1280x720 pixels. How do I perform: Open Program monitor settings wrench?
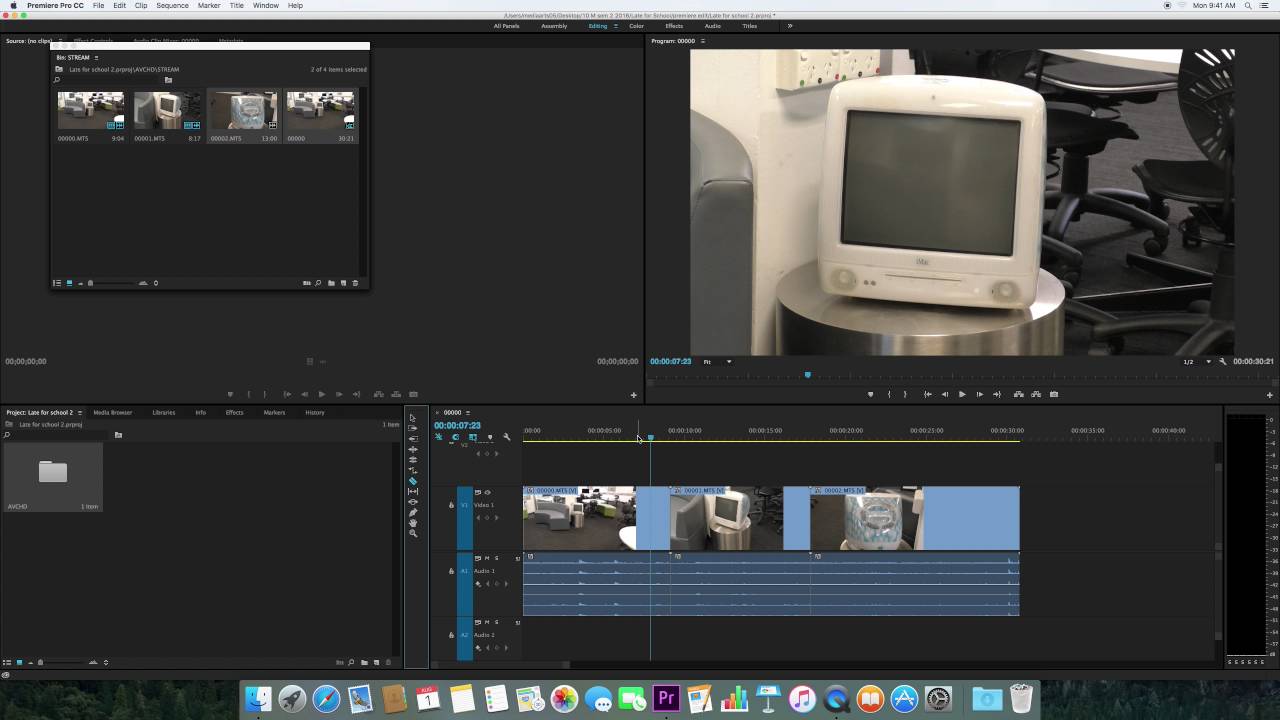pyautogui.click(x=1222, y=361)
